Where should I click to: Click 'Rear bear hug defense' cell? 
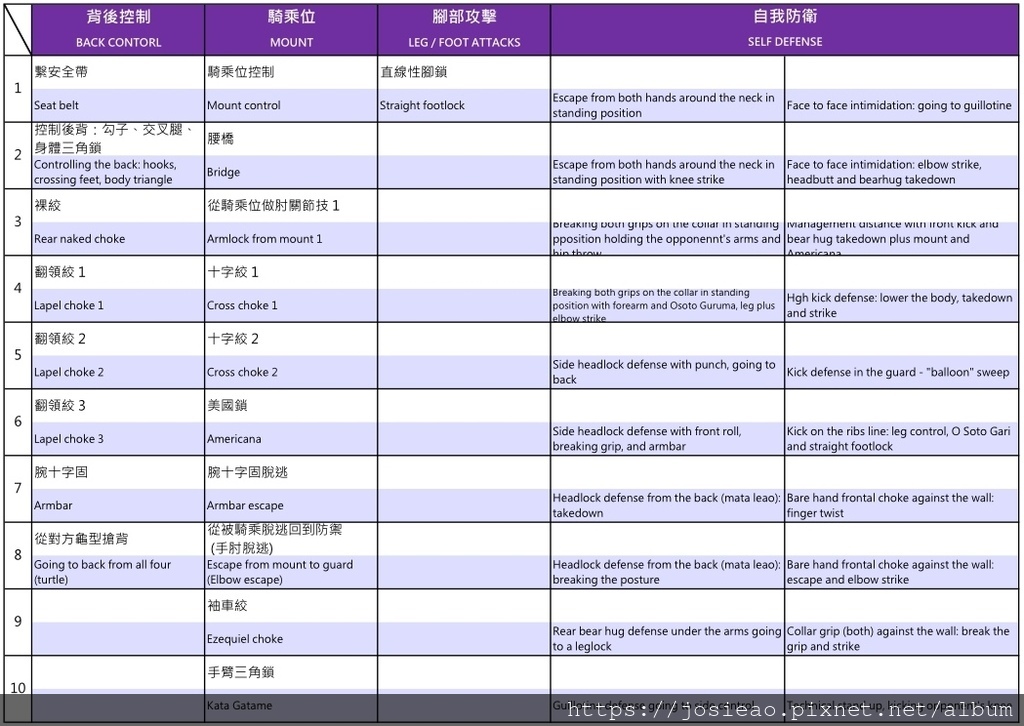[x=667, y=639]
